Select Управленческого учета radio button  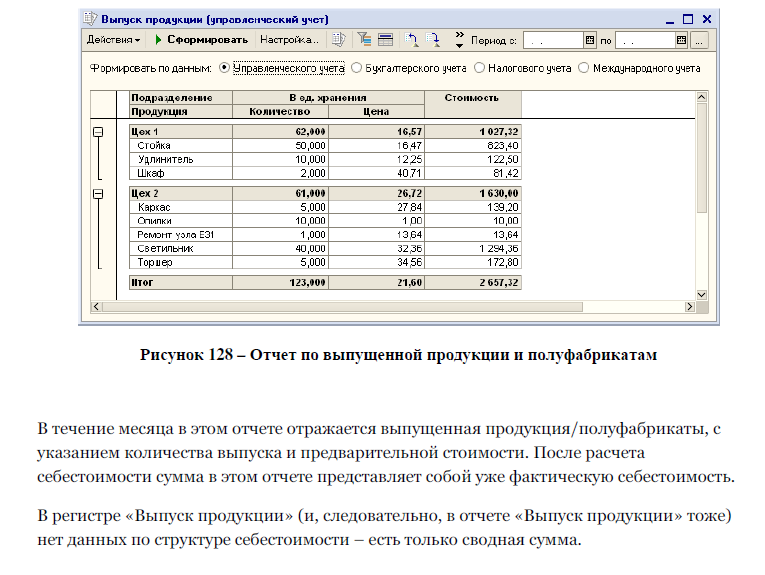pos(224,68)
